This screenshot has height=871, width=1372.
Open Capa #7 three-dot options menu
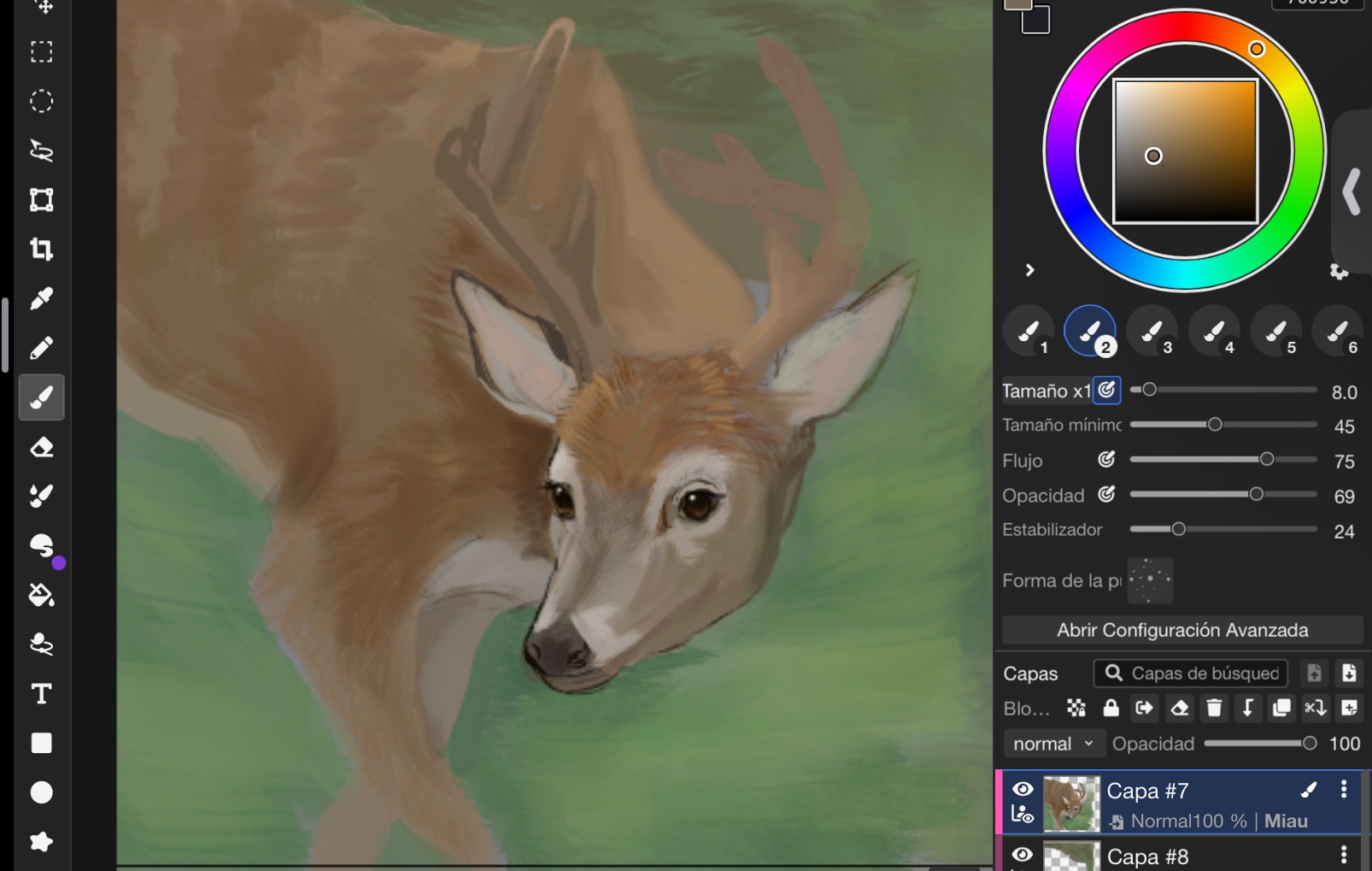[x=1344, y=790]
